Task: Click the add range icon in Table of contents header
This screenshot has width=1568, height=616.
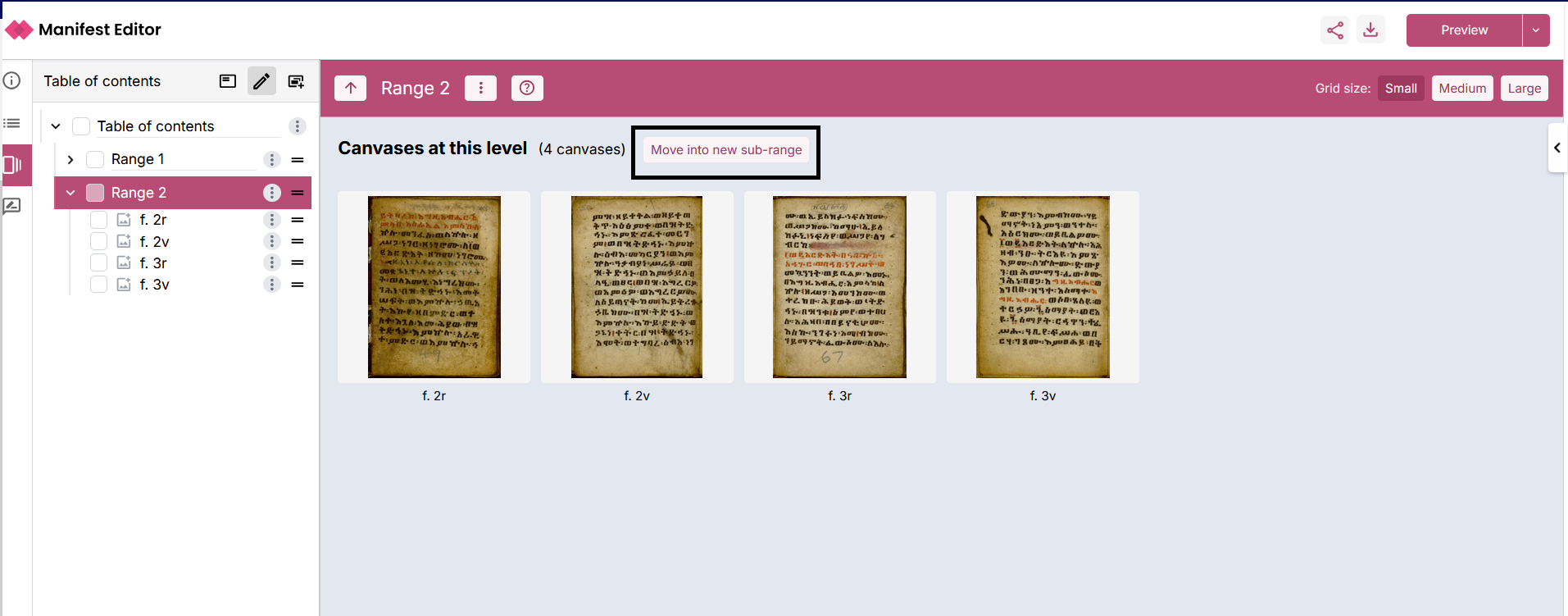Action: [x=296, y=81]
